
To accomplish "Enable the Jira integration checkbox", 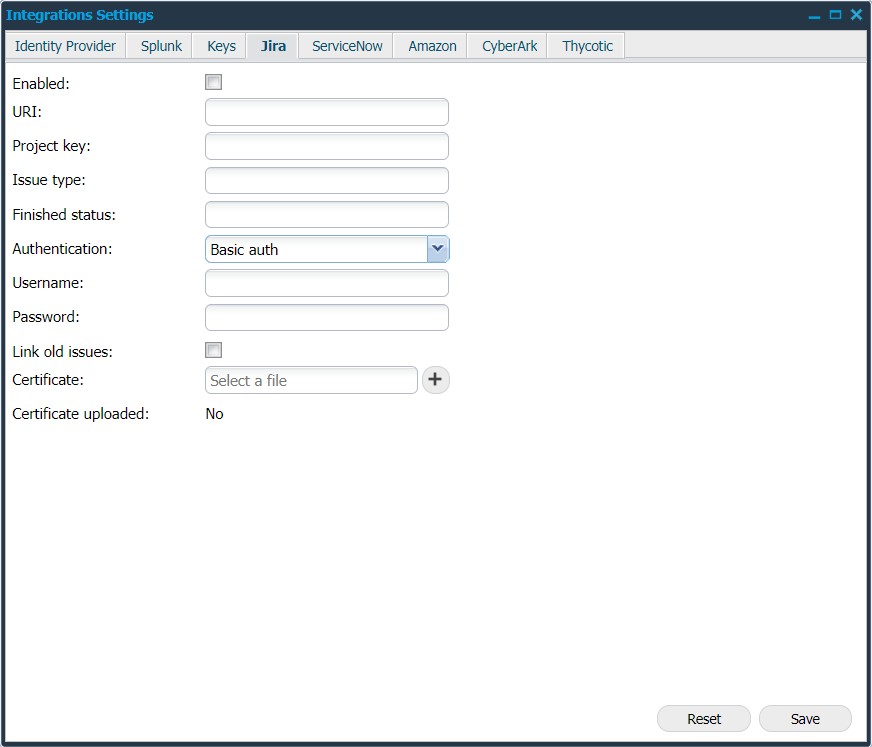I will (213, 82).
